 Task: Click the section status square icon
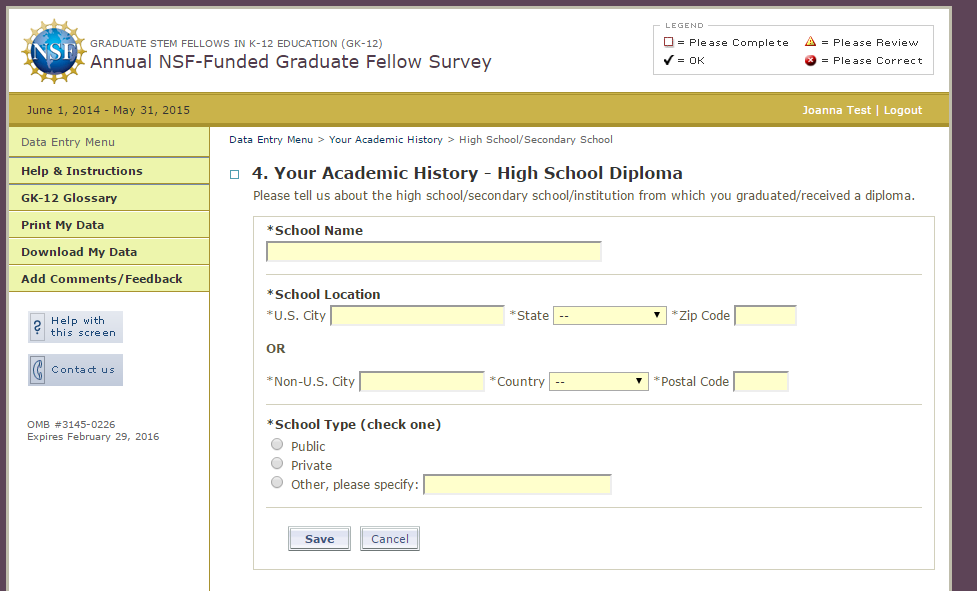pyautogui.click(x=235, y=174)
